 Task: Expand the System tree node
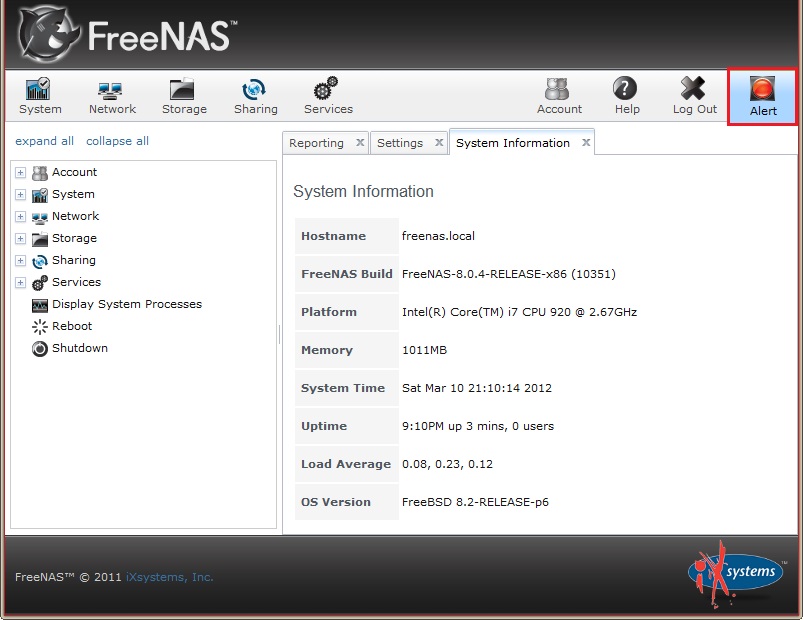coord(20,195)
